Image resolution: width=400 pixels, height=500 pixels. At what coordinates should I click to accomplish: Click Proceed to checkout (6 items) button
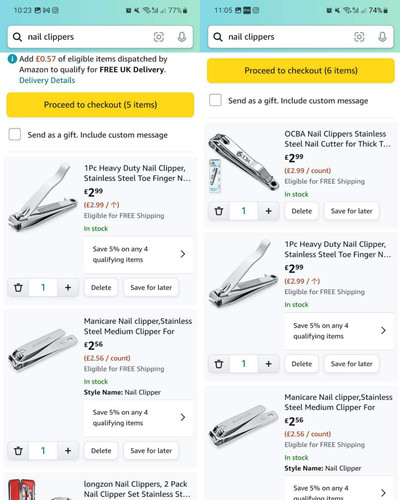tap(301, 71)
